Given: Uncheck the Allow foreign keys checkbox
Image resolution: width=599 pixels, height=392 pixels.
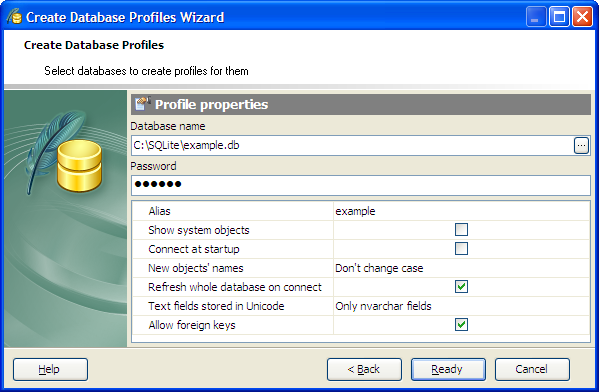Looking at the screenshot, I should [x=461, y=325].
